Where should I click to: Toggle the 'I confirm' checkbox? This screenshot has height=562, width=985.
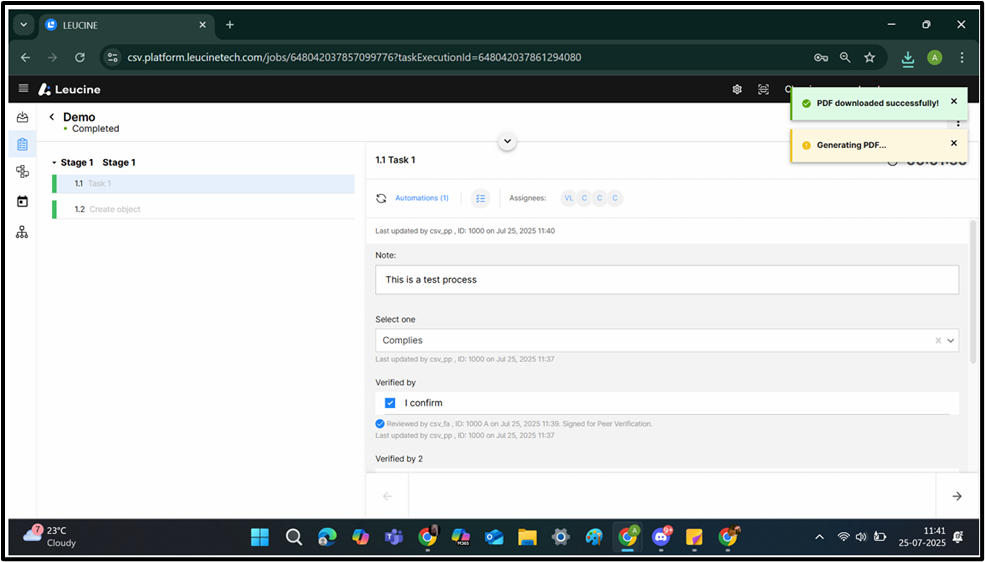[x=390, y=403]
